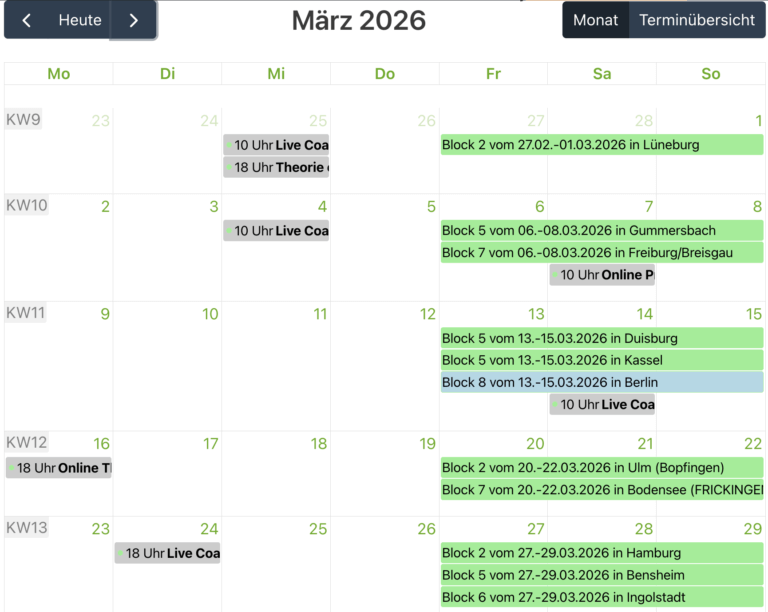The height and width of the screenshot is (612, 768).
Task: Open Block 2 event in Ulm (Bopfingen)
Action: [601, 468]
